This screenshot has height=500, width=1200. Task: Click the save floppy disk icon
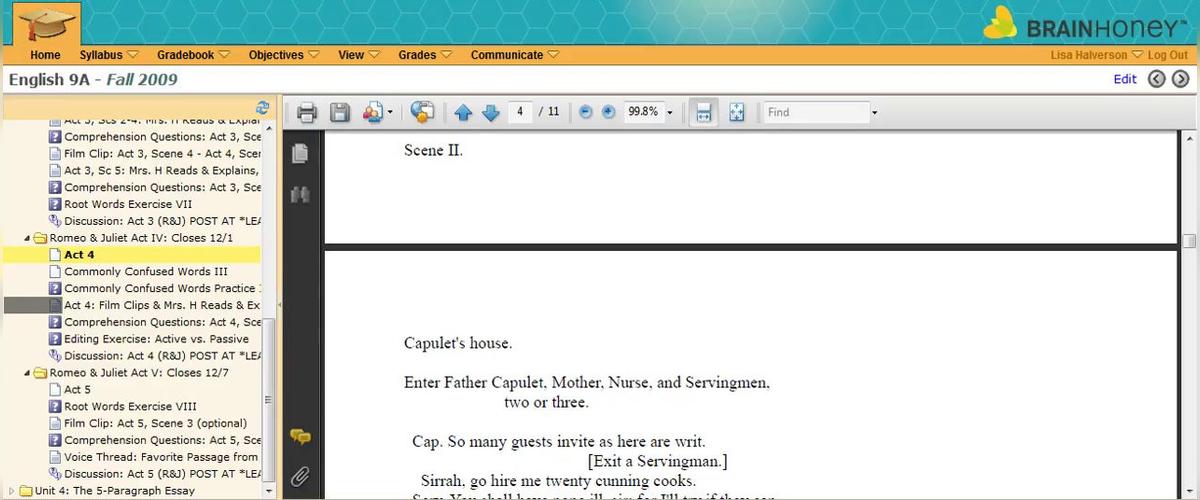tap(340, 113)
